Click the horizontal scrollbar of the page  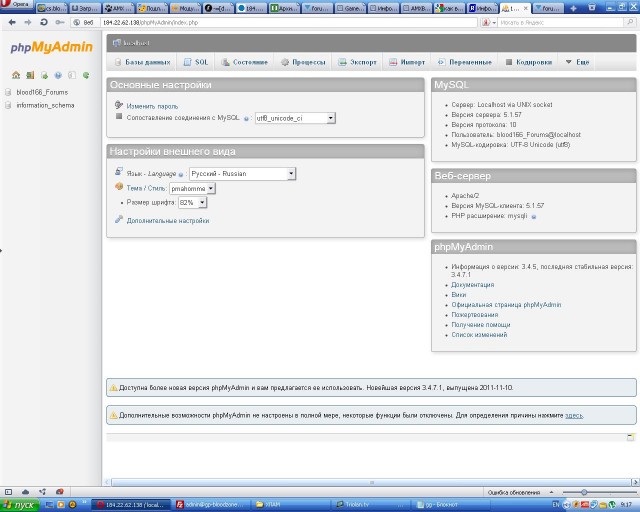coord(371,482)
